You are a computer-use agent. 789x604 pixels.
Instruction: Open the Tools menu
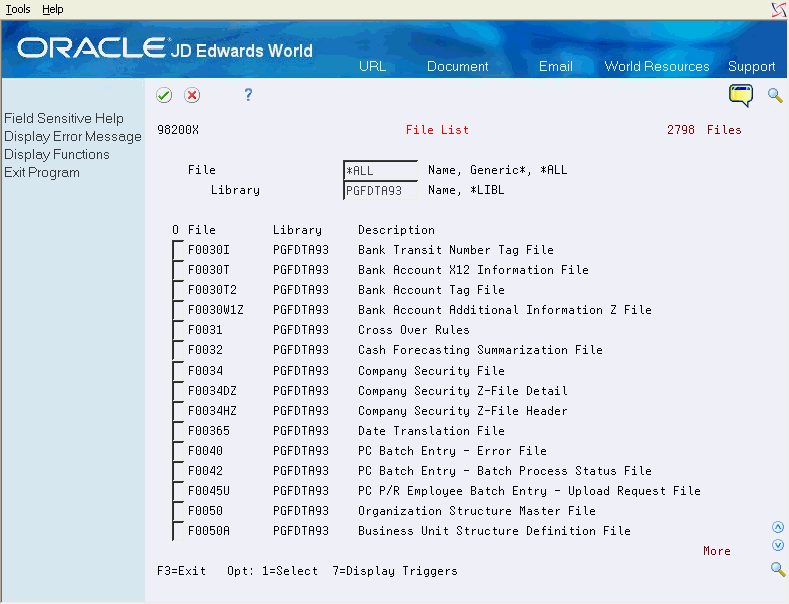click(x=18, y=9)
